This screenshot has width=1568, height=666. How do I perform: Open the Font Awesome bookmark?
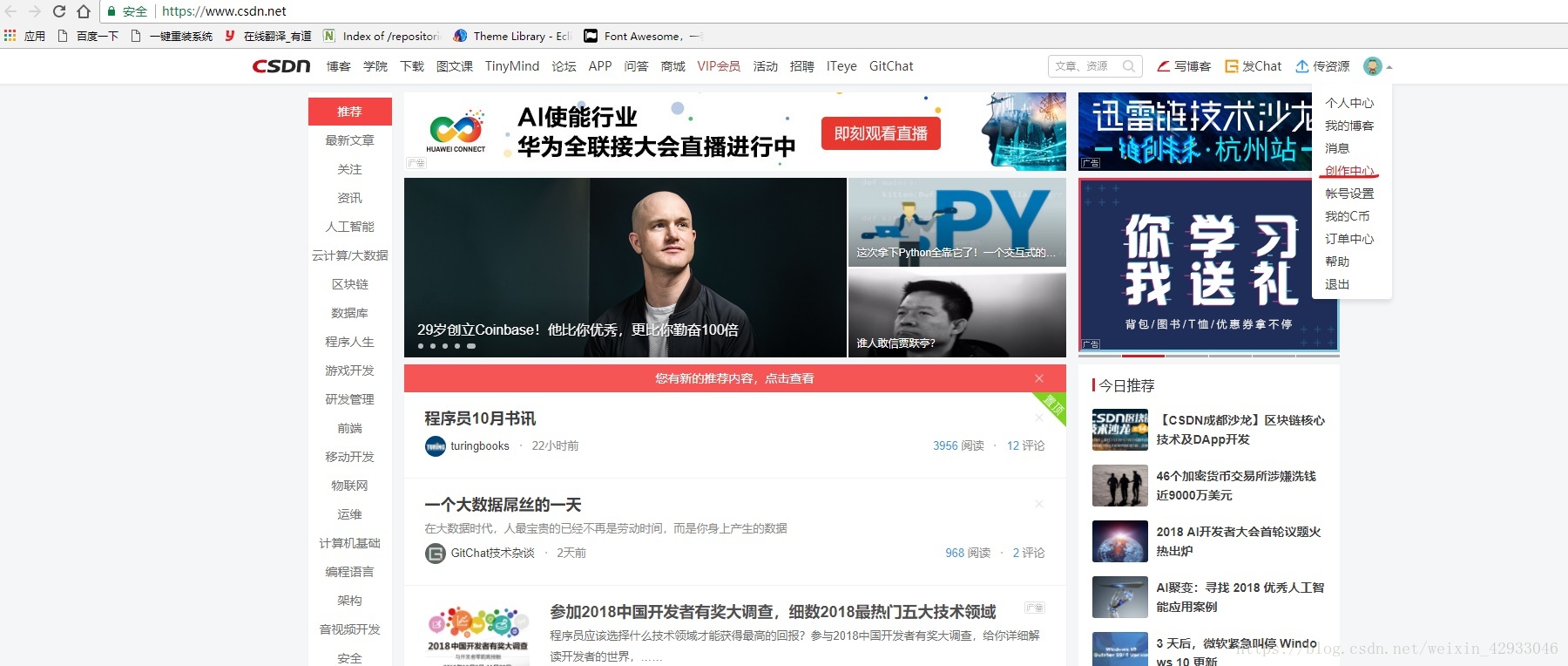[644, 36]
